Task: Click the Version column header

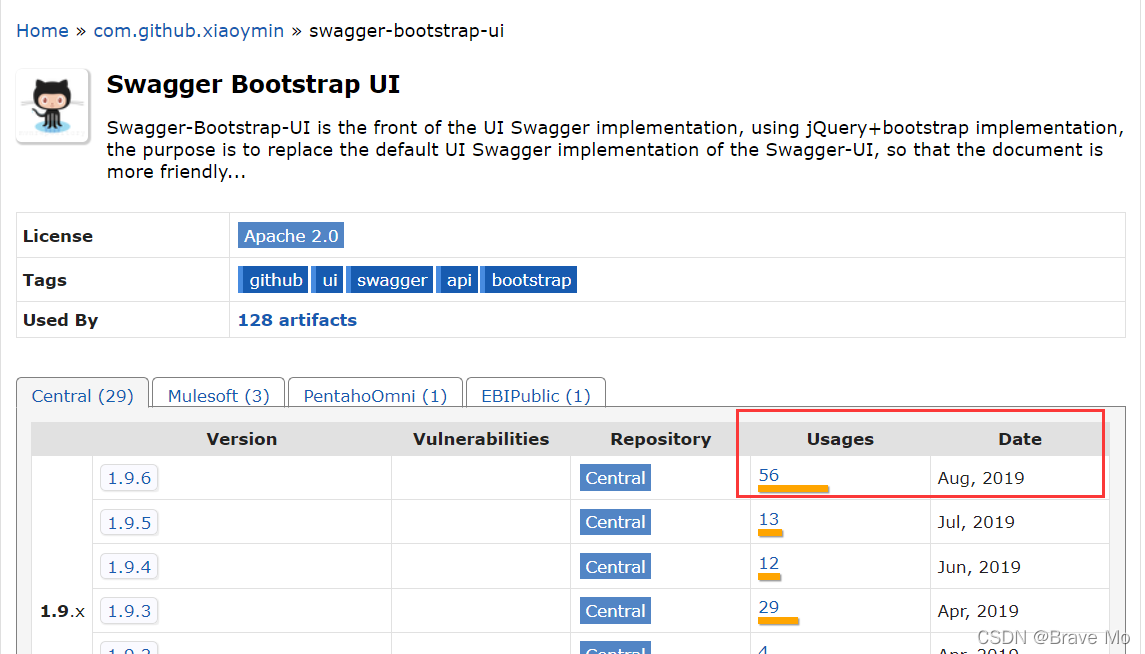Action: [242, 439]
